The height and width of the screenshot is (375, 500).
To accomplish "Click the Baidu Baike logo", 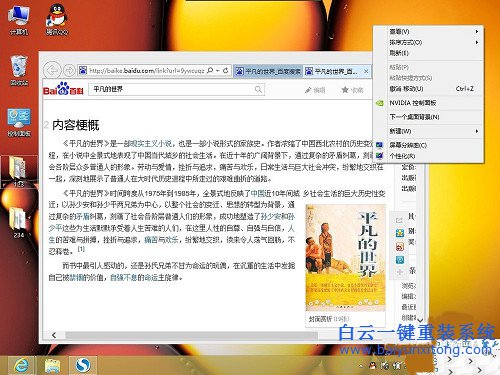I will point(63,89).
